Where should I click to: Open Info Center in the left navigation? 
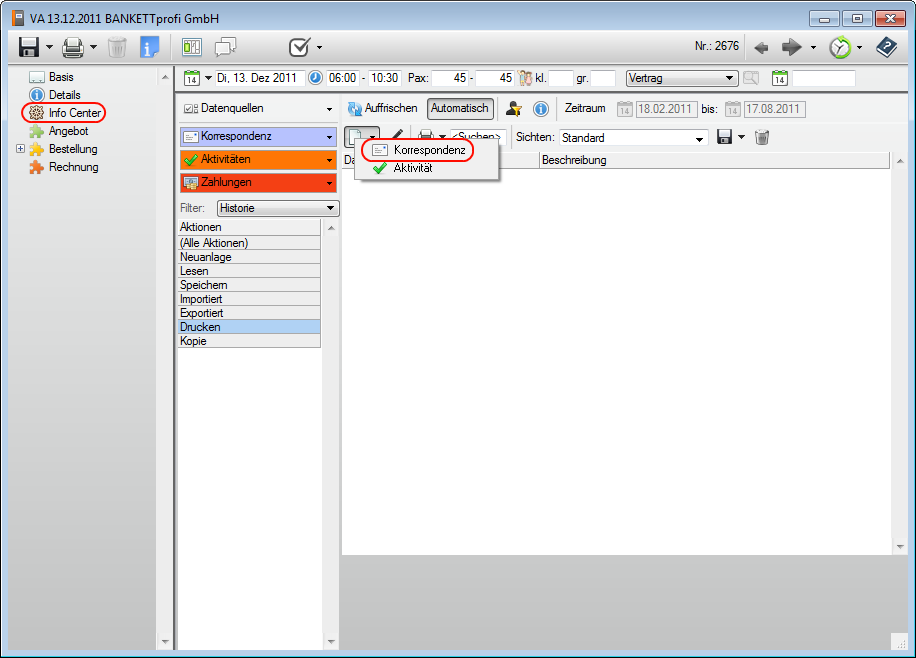74,113
